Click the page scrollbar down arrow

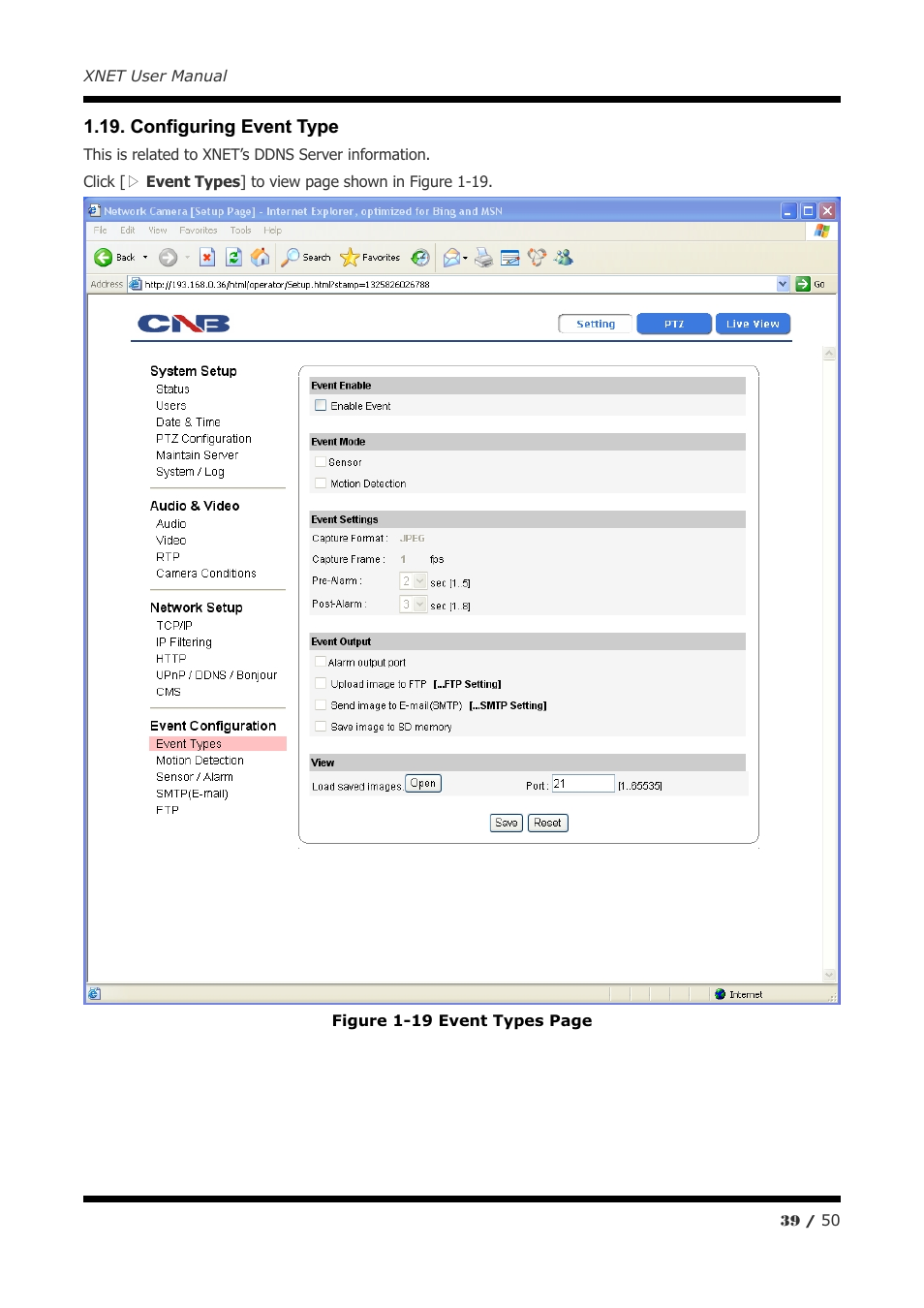pyautogui.click(x=829, y=975)
